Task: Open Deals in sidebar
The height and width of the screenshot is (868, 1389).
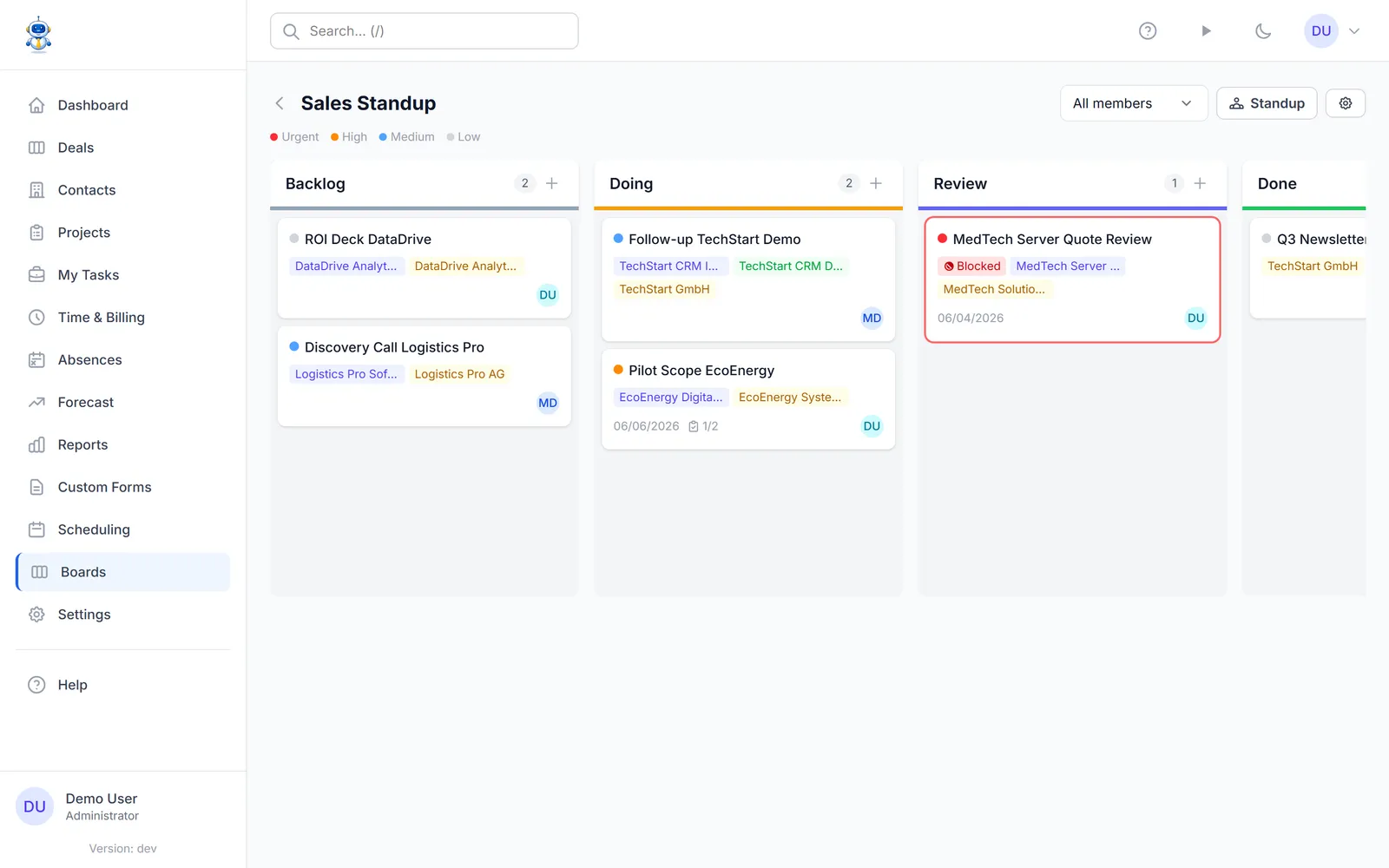Action: point(122,148)
